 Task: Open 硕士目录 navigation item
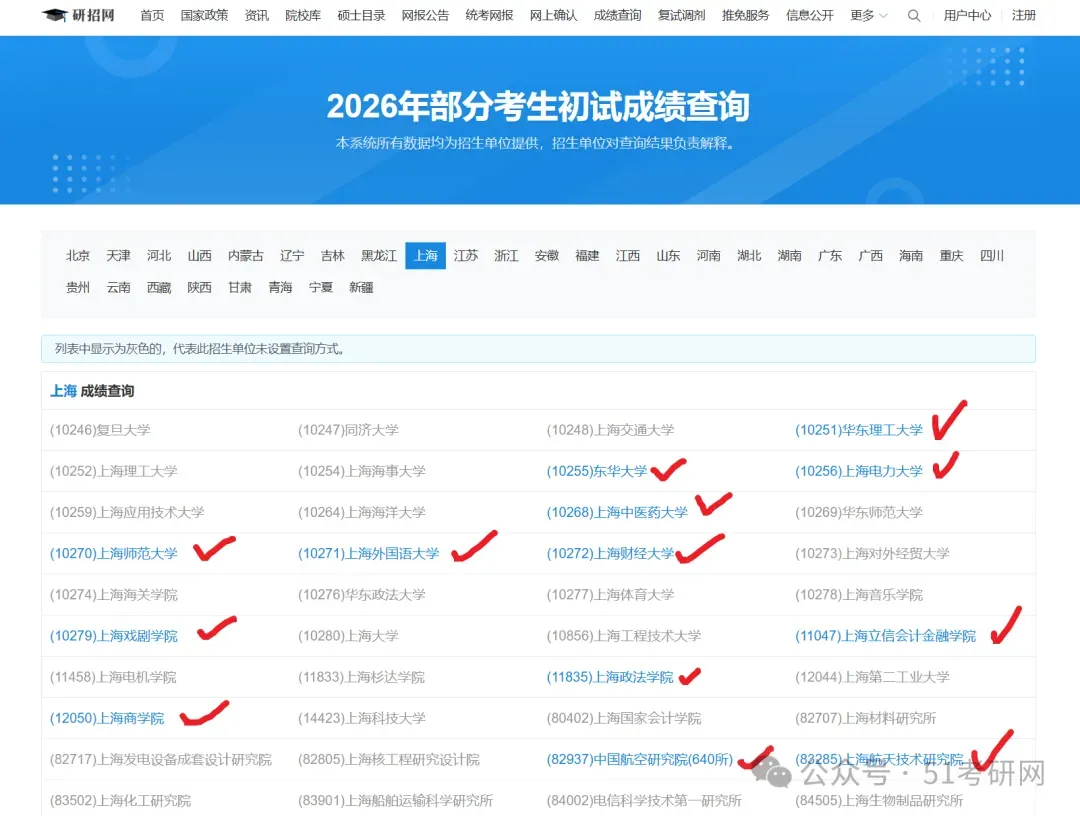click(361, 15)
